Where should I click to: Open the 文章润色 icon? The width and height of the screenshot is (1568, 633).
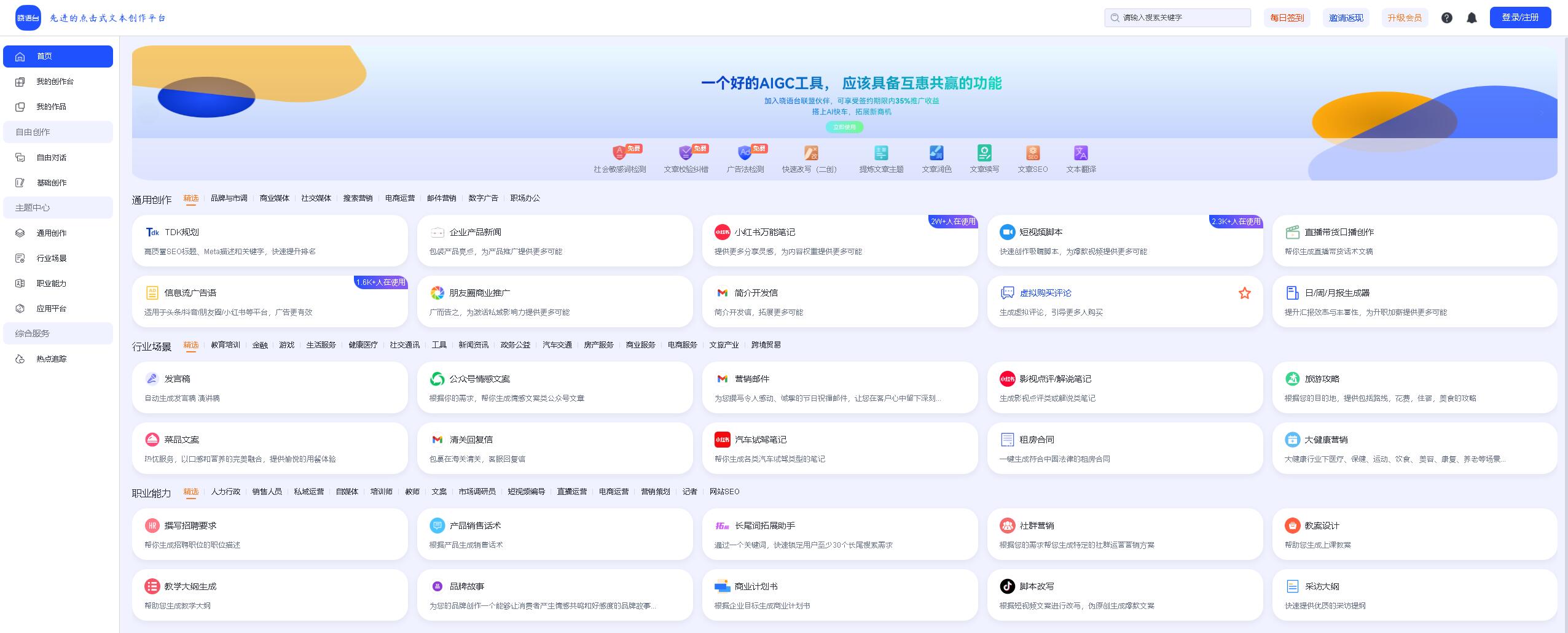936,152
